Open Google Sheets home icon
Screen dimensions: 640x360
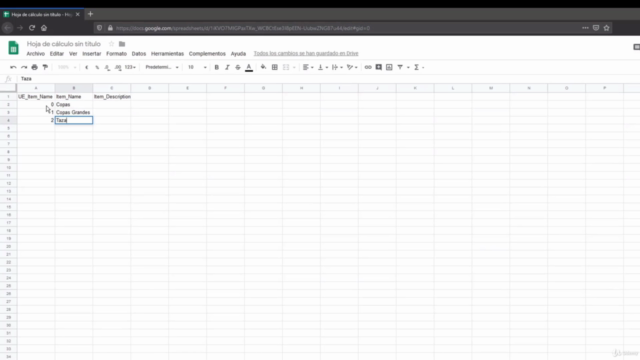[13, 48]
